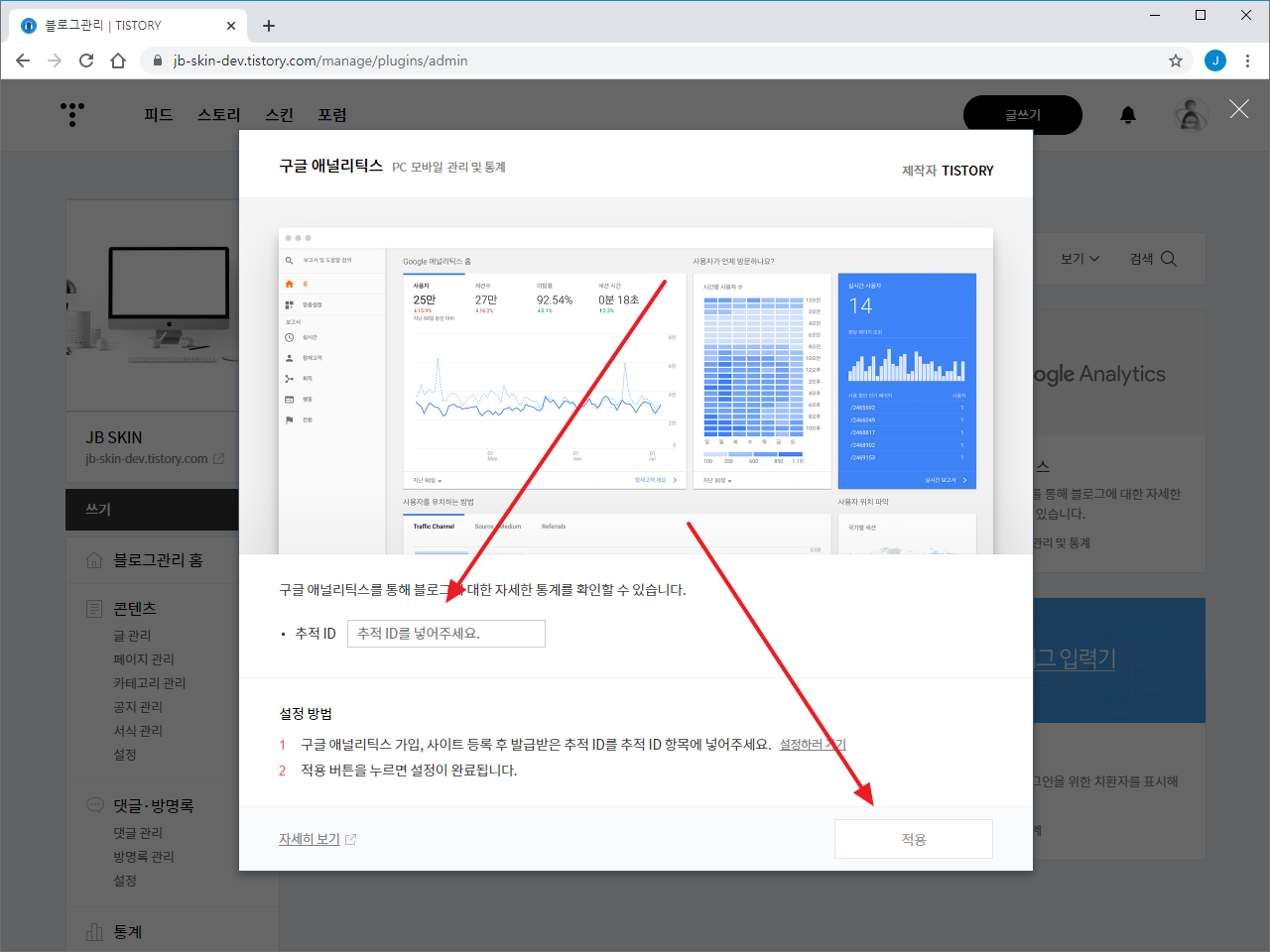Open 방명록 관리 in sidebar
Image resolution: width=1270 pixels, height=952 pixels.
[144, 857]
